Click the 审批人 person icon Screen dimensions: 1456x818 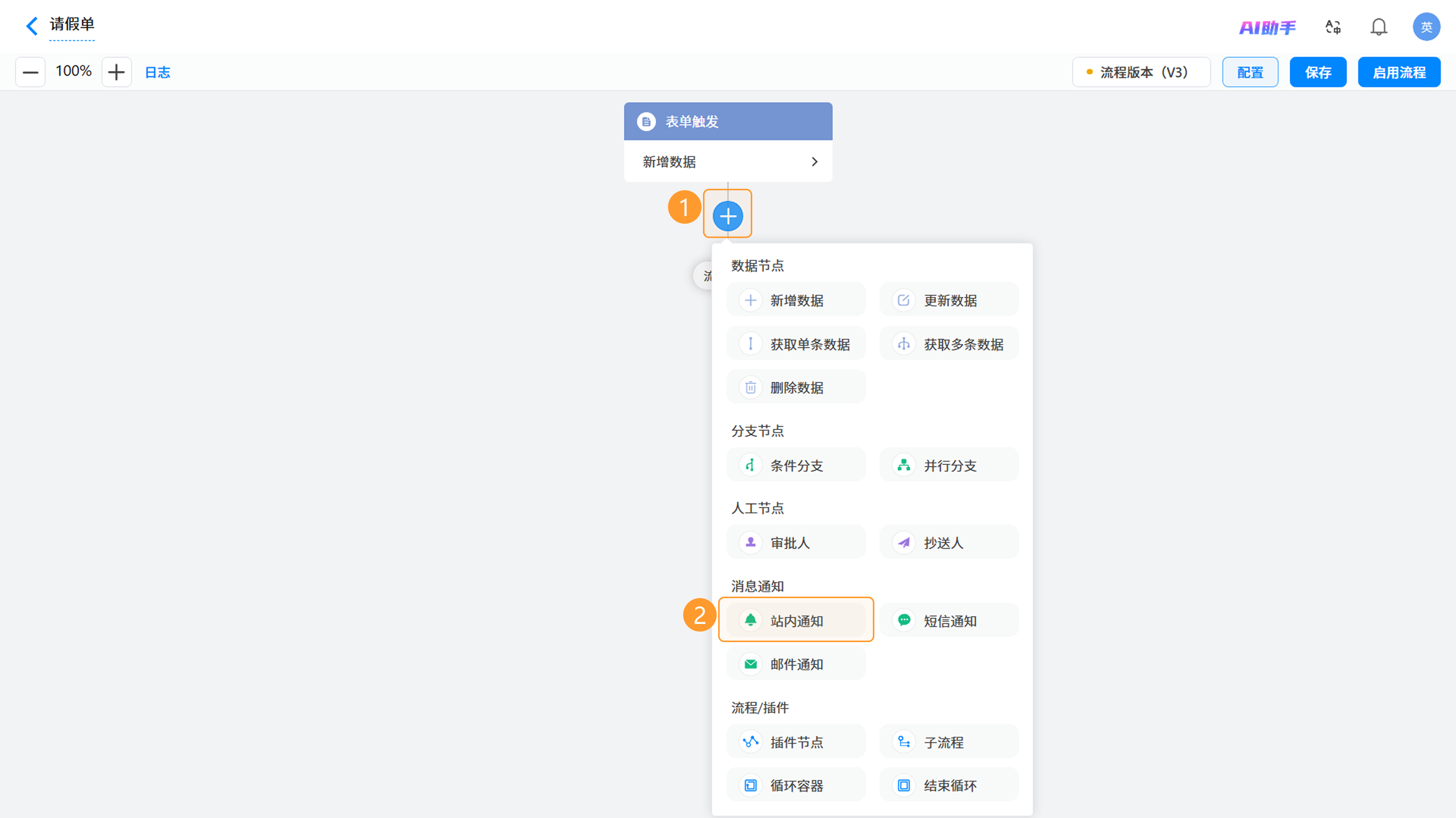pyautogui.click(x=750, y=542)
